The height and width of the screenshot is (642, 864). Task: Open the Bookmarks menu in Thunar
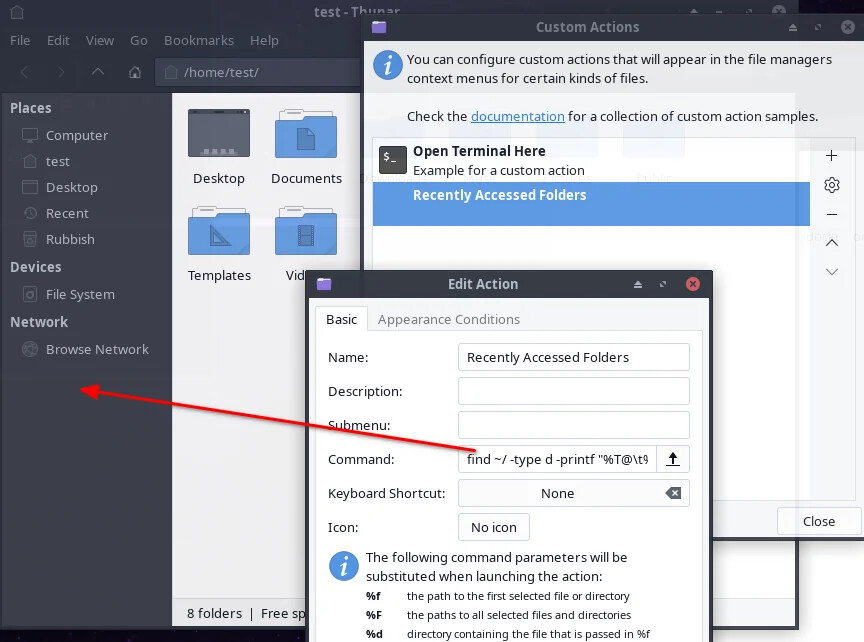point(198,40)
